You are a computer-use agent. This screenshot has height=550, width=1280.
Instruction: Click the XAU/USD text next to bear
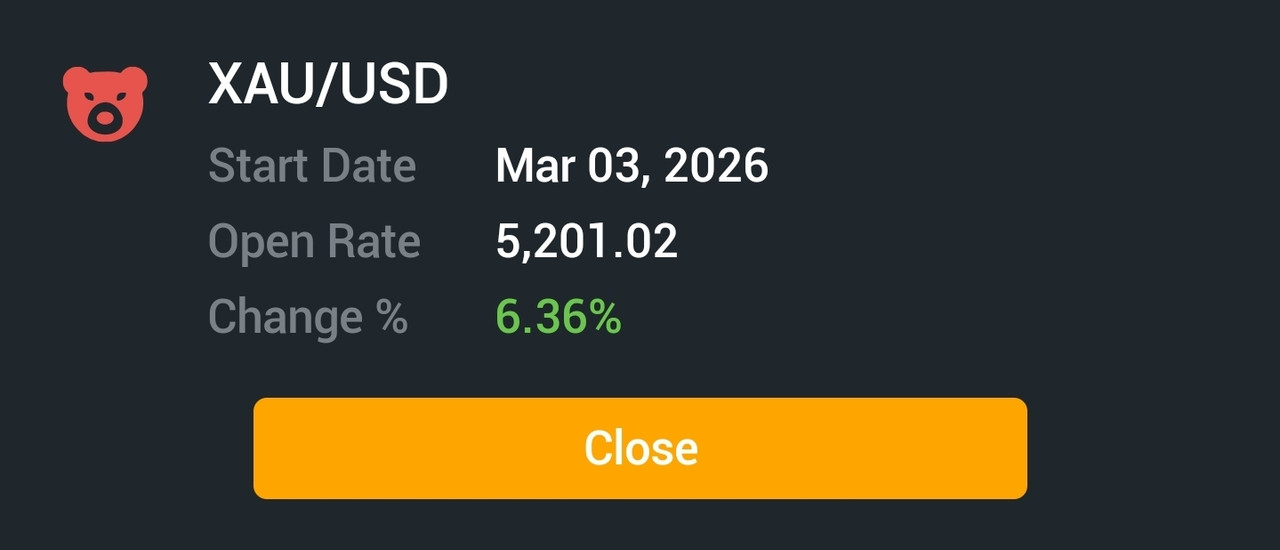[x=328, y=86]
